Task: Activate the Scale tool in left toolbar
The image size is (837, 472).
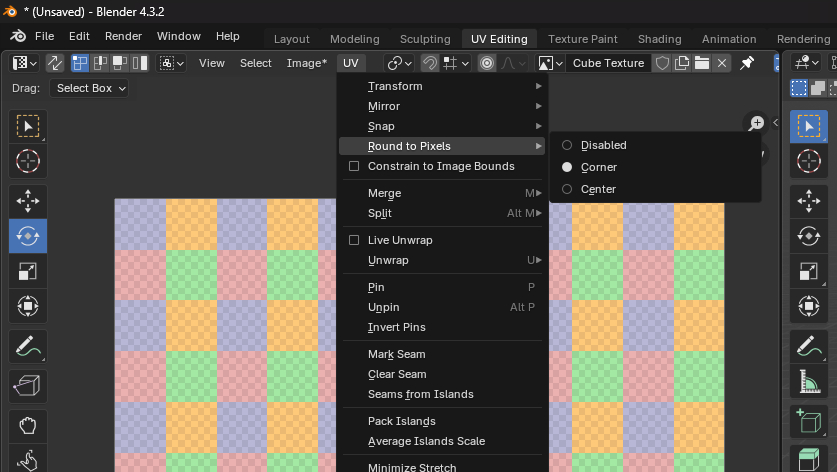Action: point(28,271)
